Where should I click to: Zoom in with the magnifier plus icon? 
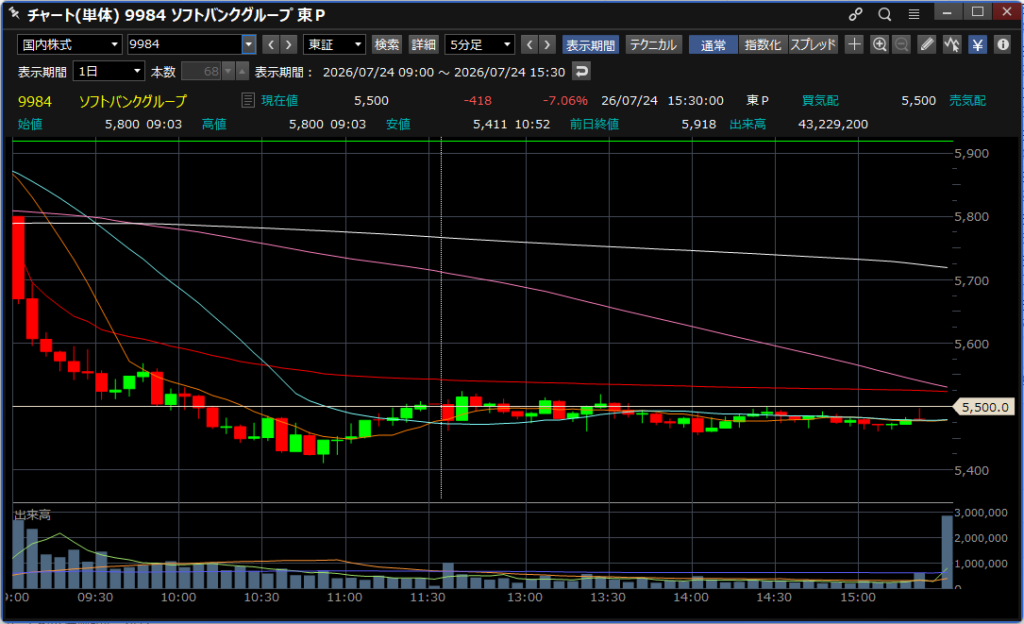click(x=880, y=44)
